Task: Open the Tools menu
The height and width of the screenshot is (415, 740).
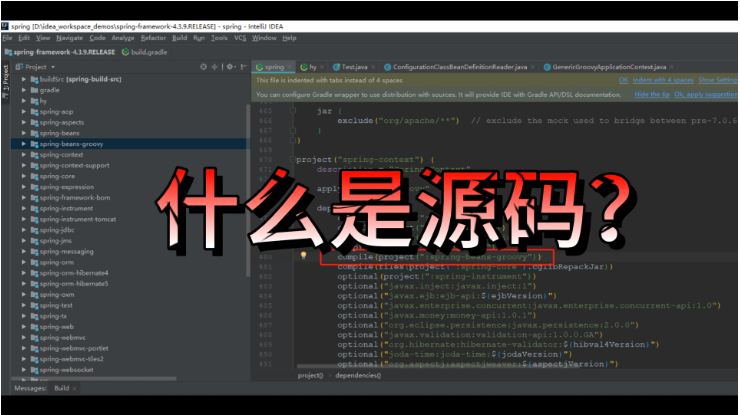Action: point(219,38)
